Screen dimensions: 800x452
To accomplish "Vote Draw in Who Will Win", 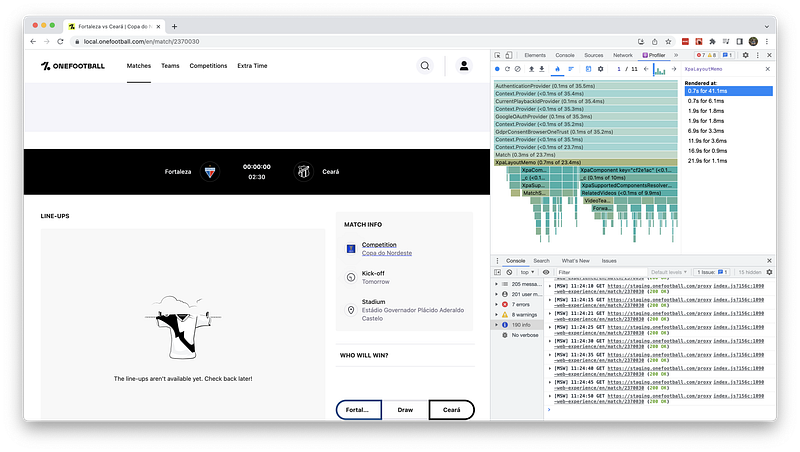I will click(405, 410).
